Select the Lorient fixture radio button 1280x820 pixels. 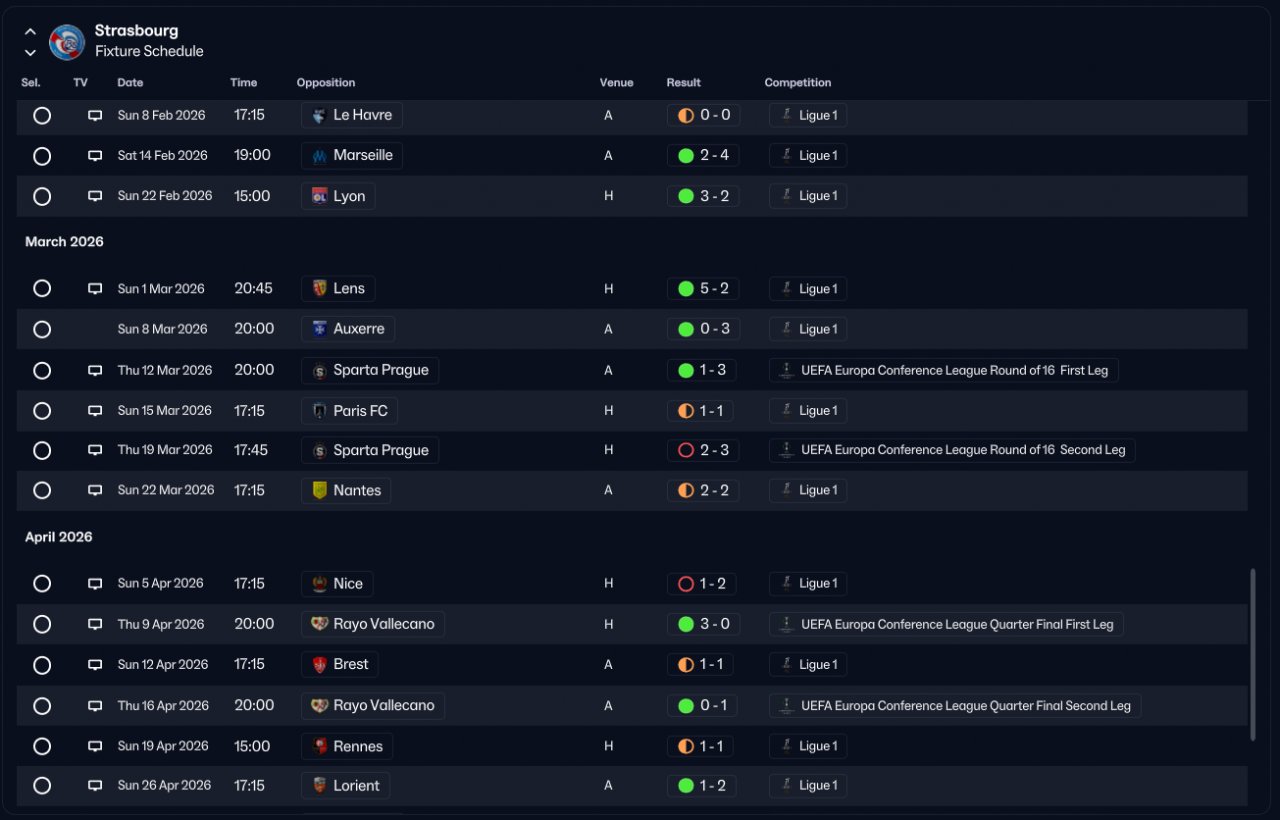tap(42, 786)
